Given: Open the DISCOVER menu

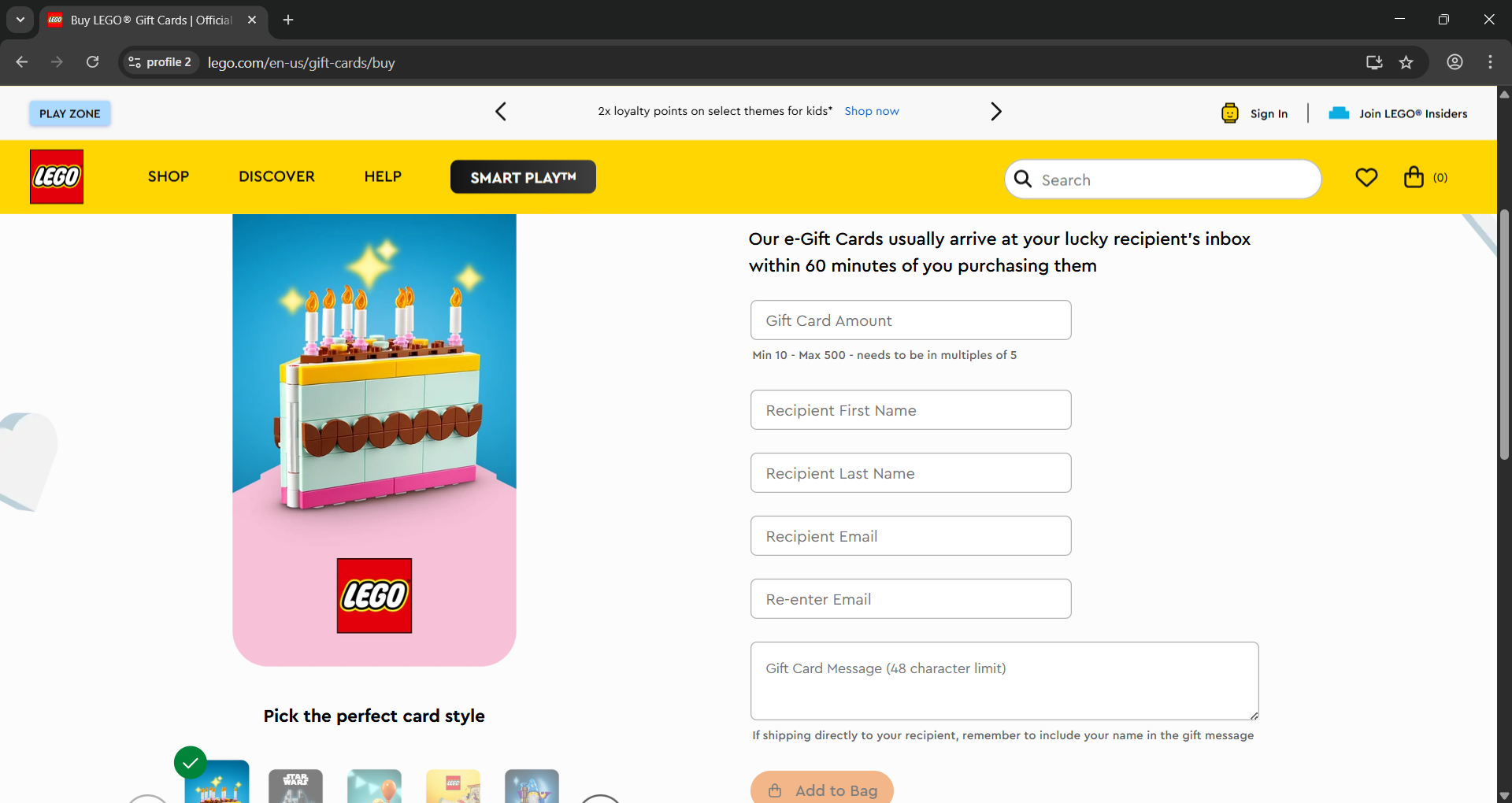Looking at the screenshot, I should (x=276, y=176).
